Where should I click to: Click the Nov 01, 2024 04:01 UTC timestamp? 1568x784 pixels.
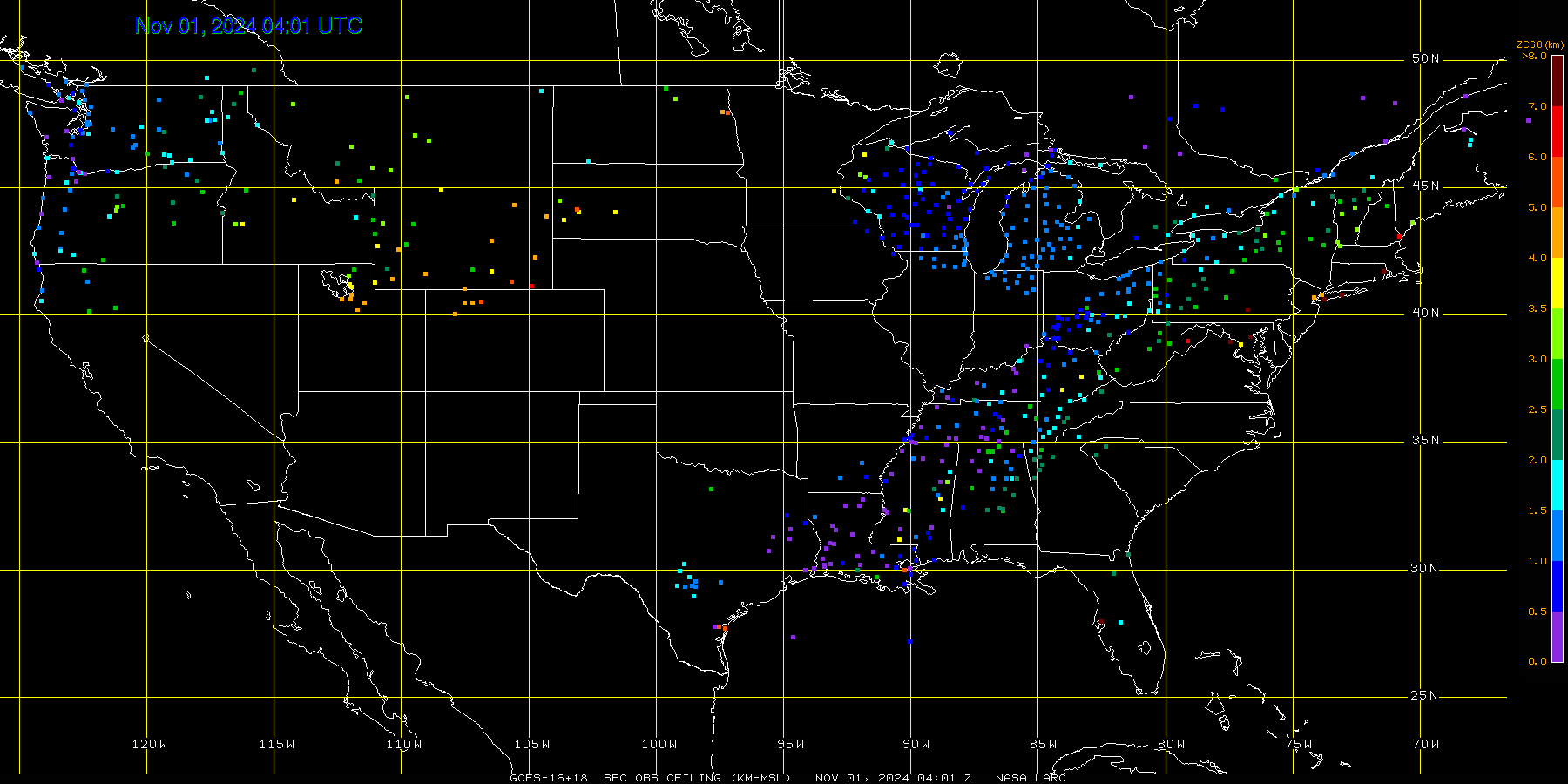click(248, 26)
